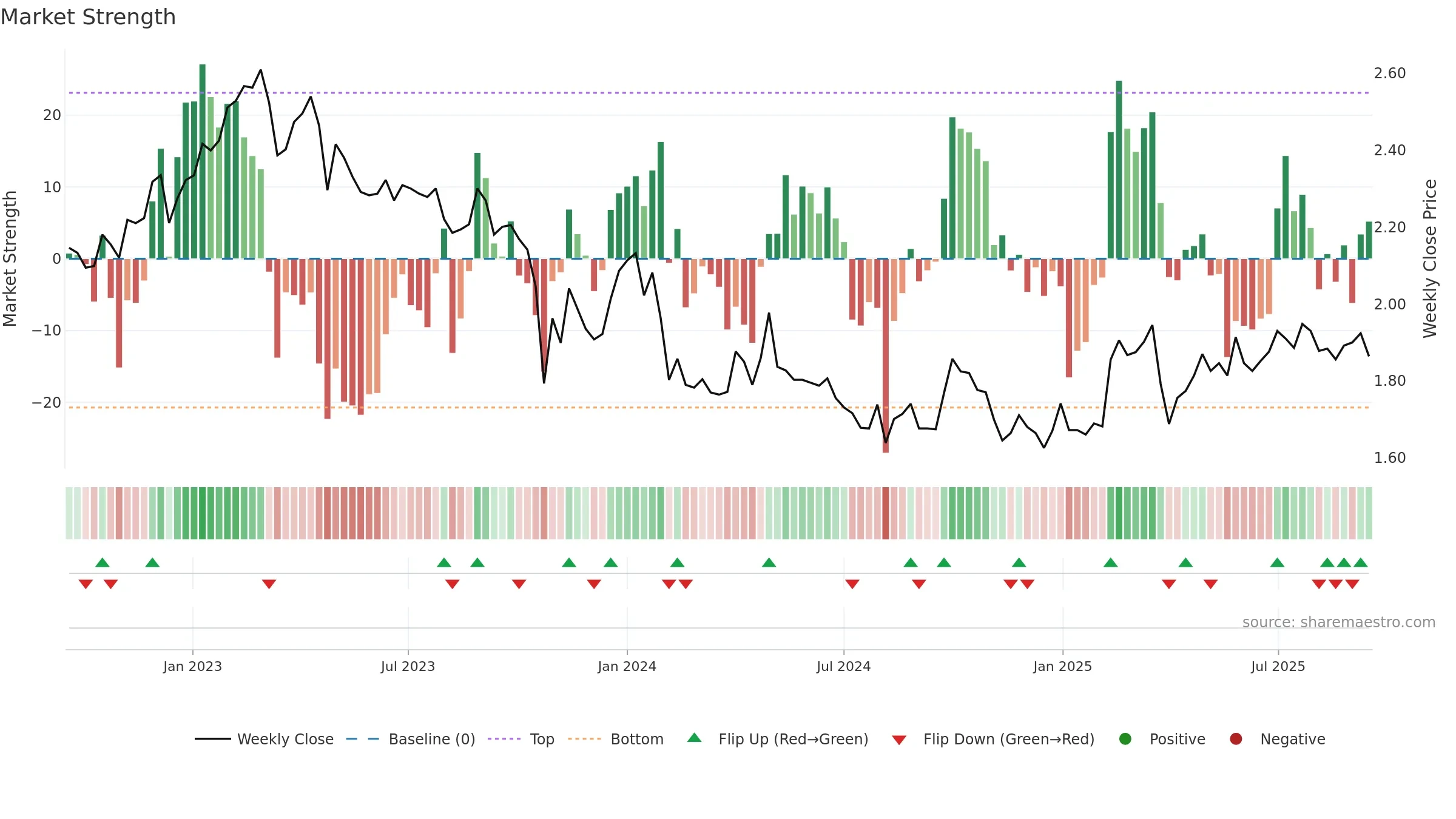Click the −20 market strength axis label
1456x819 pixels.
[x=47, y=402]
